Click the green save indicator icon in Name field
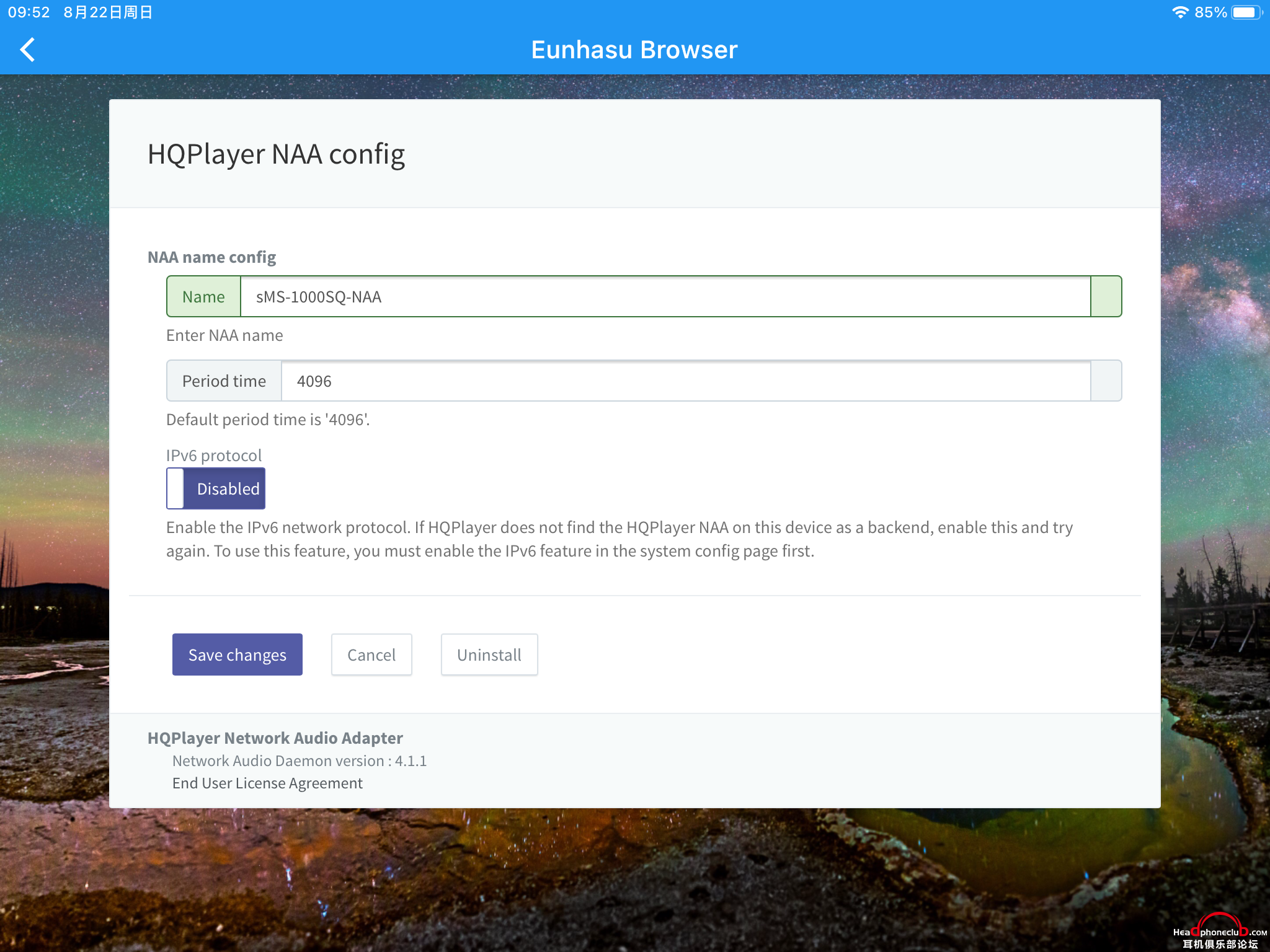This screenshot has width=1270, height=952. 1106,297
